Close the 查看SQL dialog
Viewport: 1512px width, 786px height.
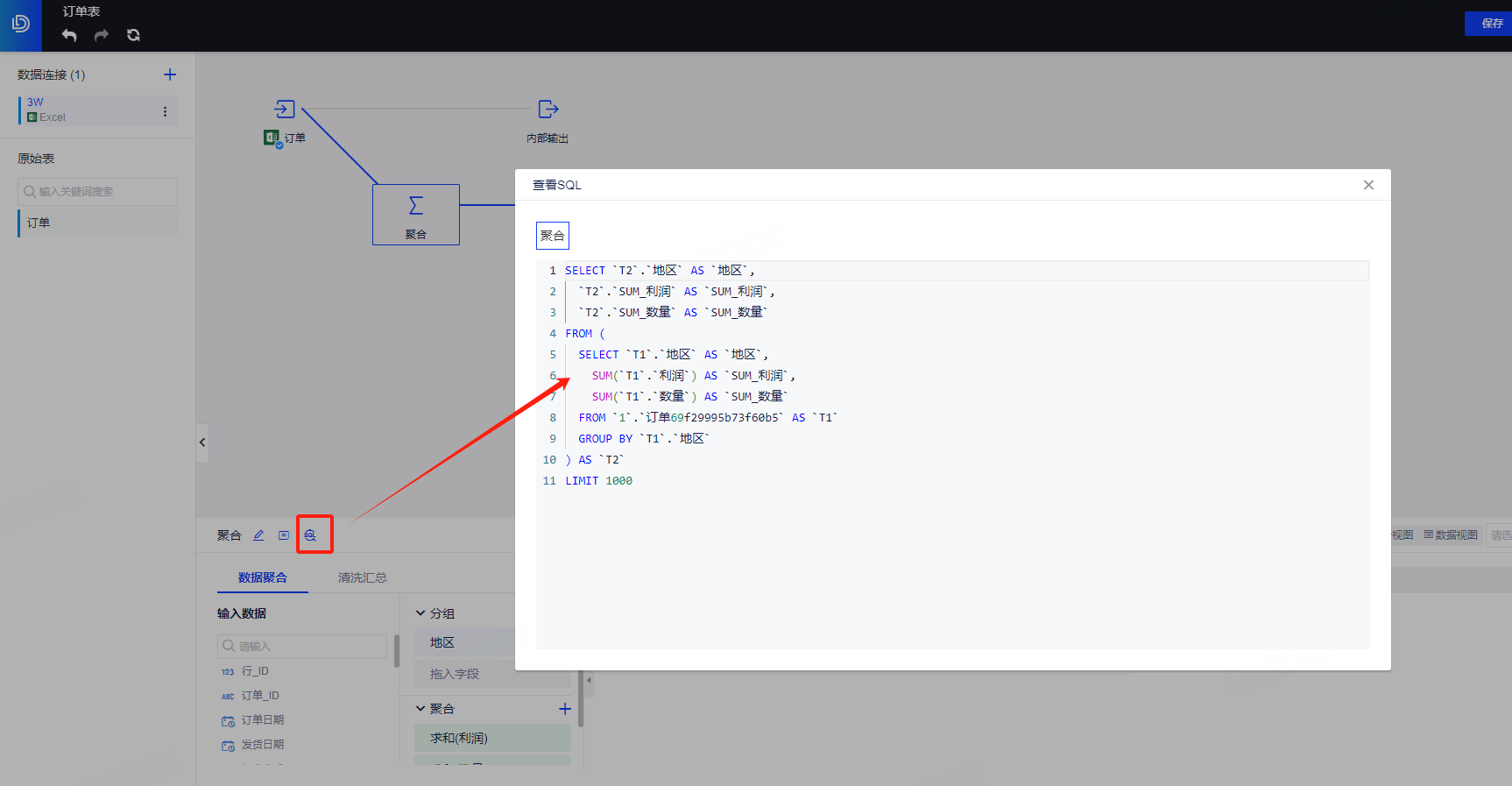point(1368,185)
